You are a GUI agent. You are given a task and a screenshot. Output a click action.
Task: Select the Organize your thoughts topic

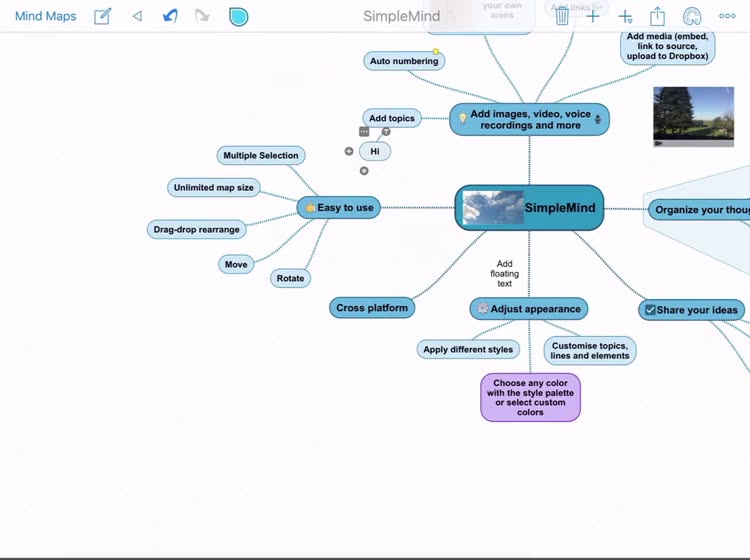coord(699,210)
